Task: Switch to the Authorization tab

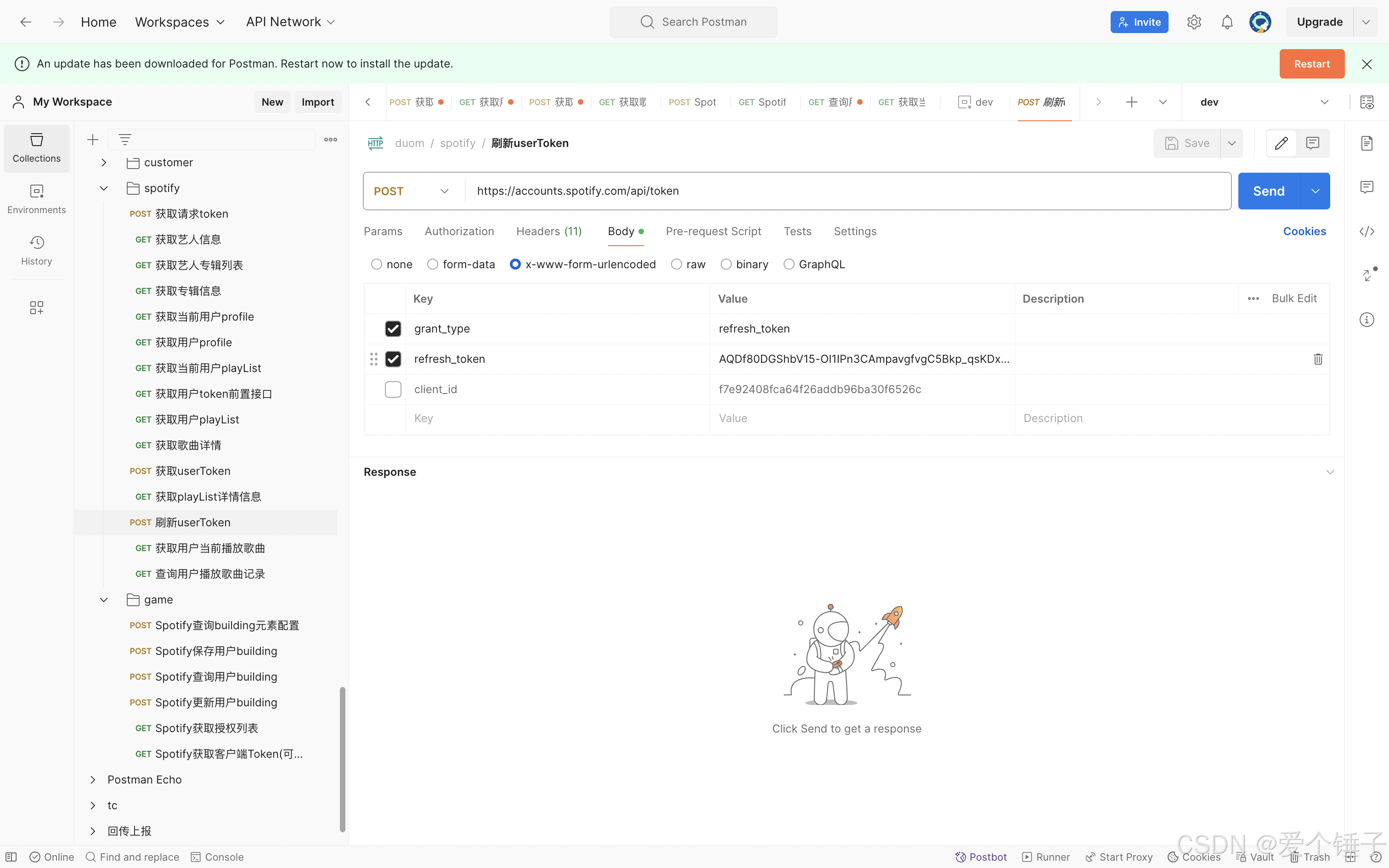Action: [459, 231]
